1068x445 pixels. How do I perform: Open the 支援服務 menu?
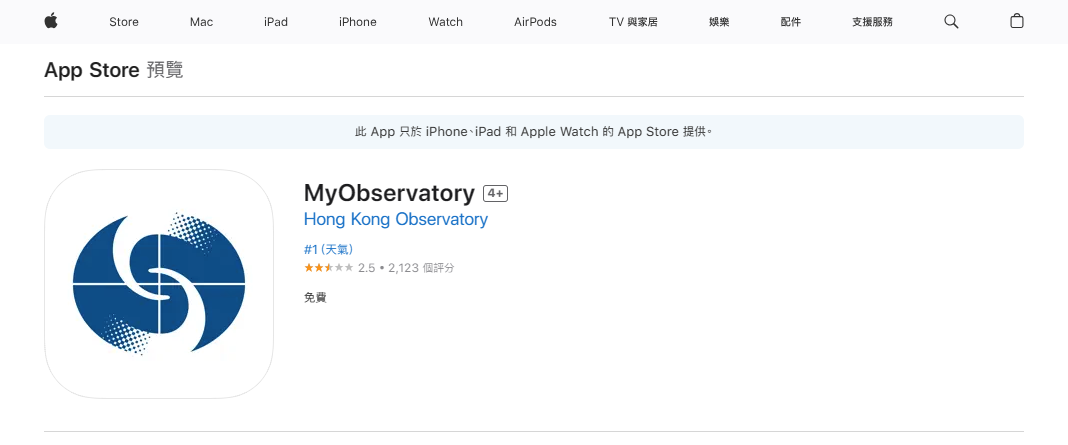pos(872,22)
